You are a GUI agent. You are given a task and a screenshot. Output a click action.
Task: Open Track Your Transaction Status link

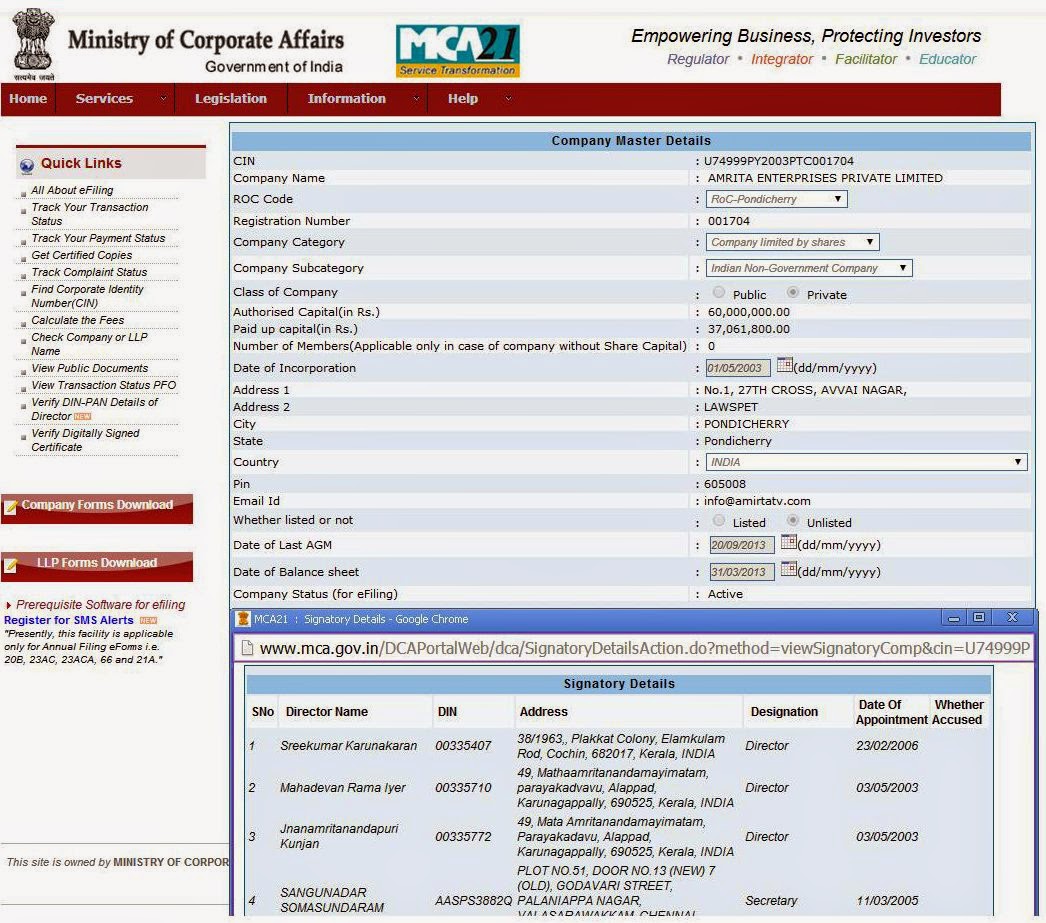point(90,214)
